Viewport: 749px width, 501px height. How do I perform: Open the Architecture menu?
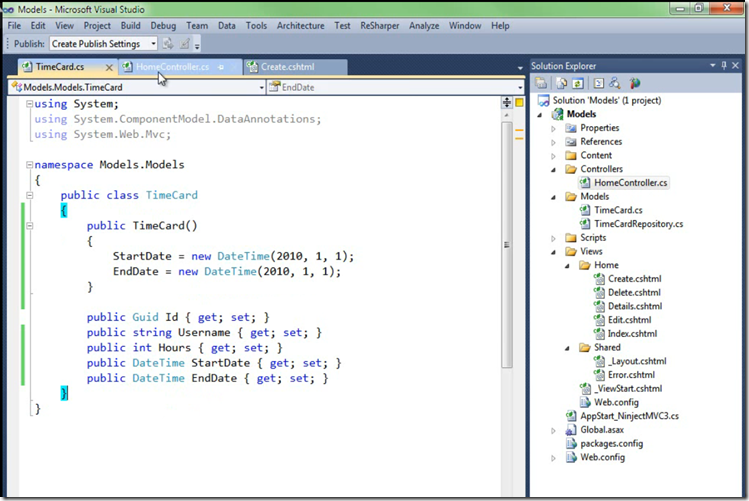[300, 26]
